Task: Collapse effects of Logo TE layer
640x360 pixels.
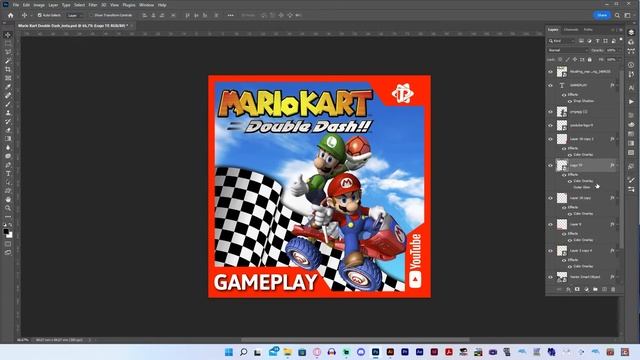Action: click(x=617, y=165)
